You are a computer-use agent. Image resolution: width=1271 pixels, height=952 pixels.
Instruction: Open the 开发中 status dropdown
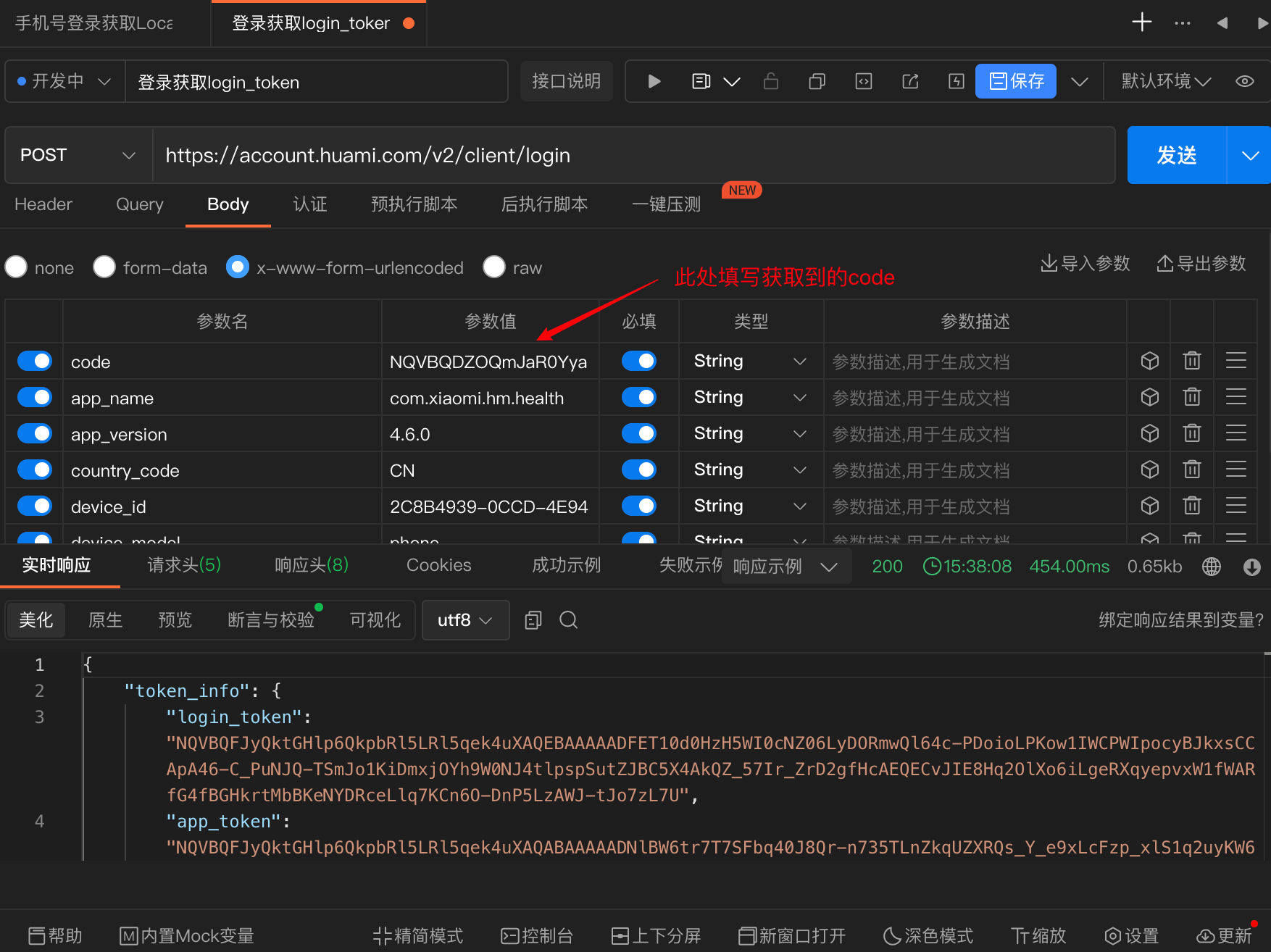click(x=64, y=81)
